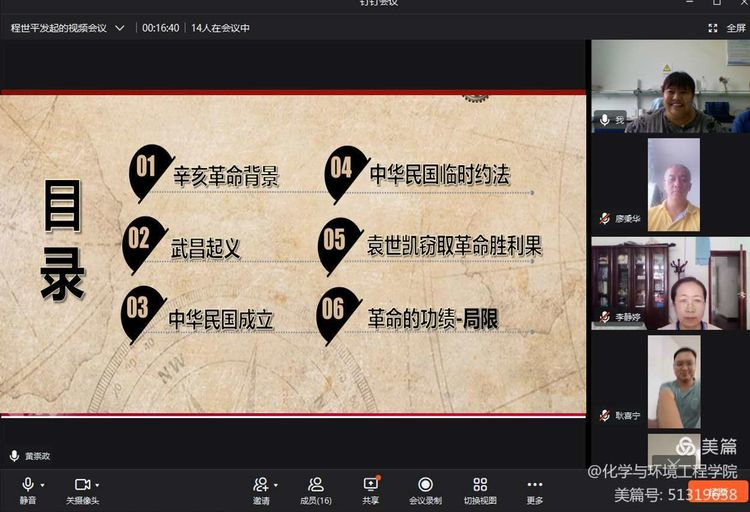This screenshot has height=512, width=750.
Task: Expand the meeting title dropdown chevron
Action: [x=120, y=28]
